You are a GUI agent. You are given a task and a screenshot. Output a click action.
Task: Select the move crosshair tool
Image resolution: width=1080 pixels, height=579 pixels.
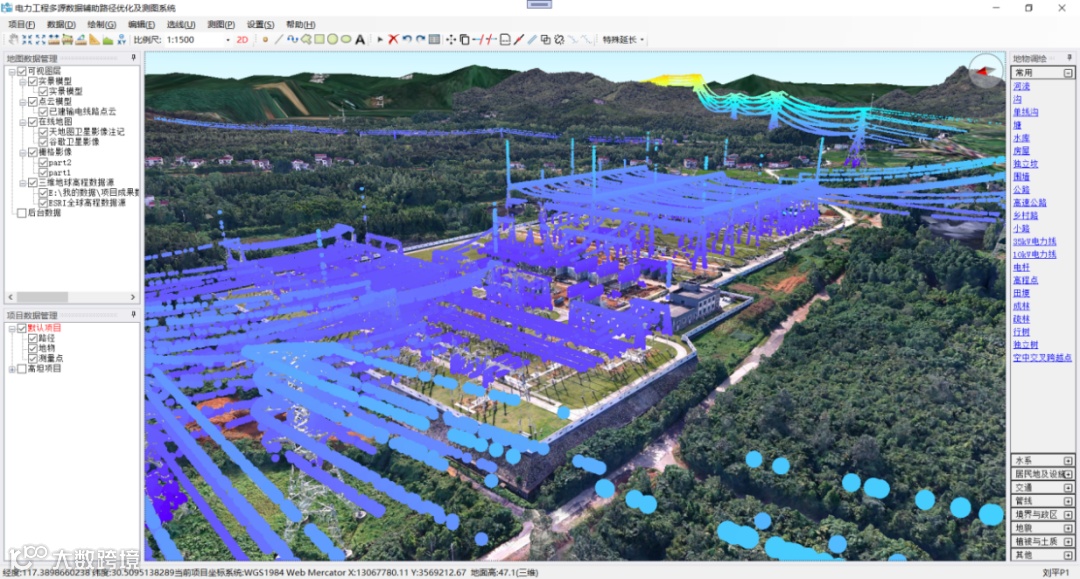pyautogui.click(x=451, y=39)
